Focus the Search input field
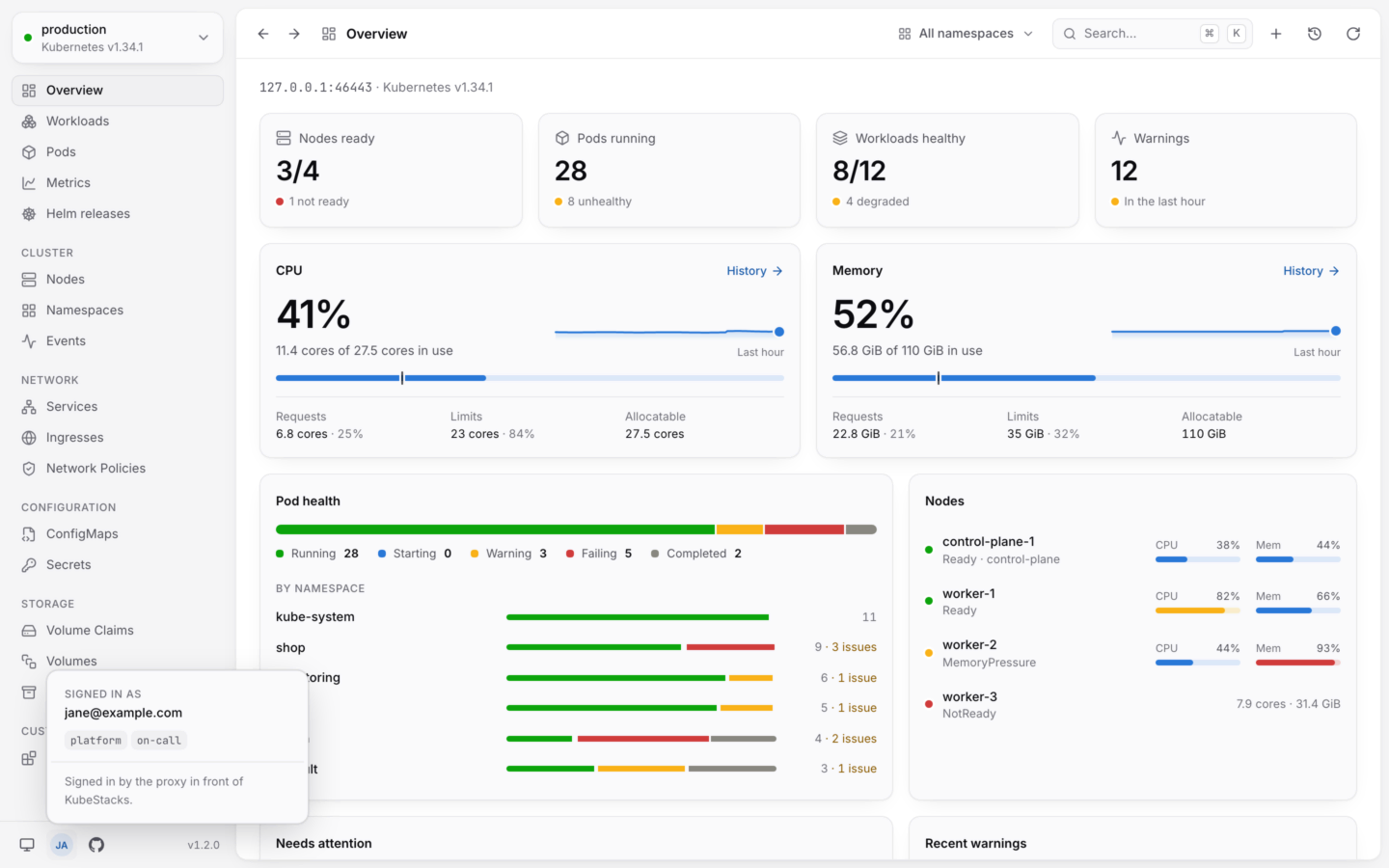1389x868 pixels. click(x=1152, y=34)
